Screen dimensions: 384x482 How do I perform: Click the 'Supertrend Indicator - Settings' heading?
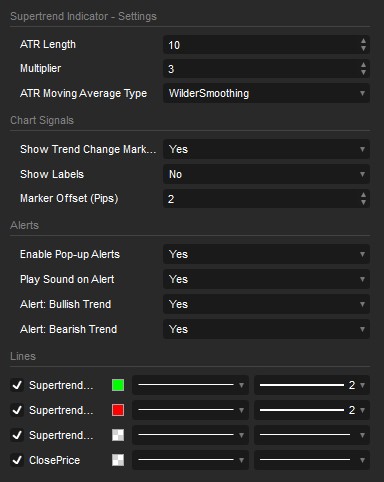click(x=83, y=16)
